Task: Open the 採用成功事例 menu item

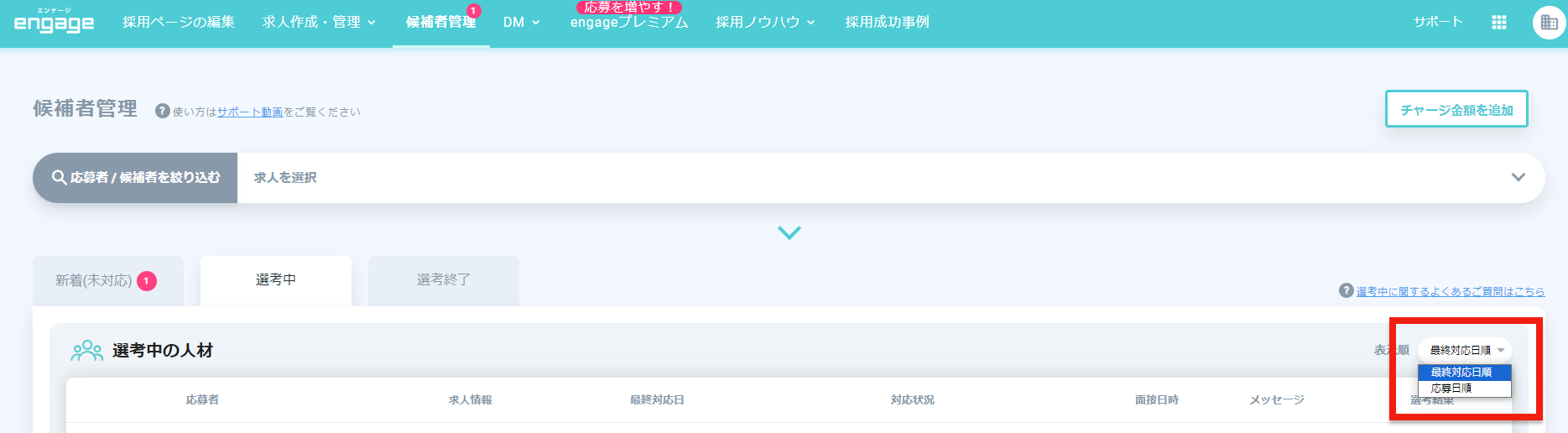Action: coord(887,22)
